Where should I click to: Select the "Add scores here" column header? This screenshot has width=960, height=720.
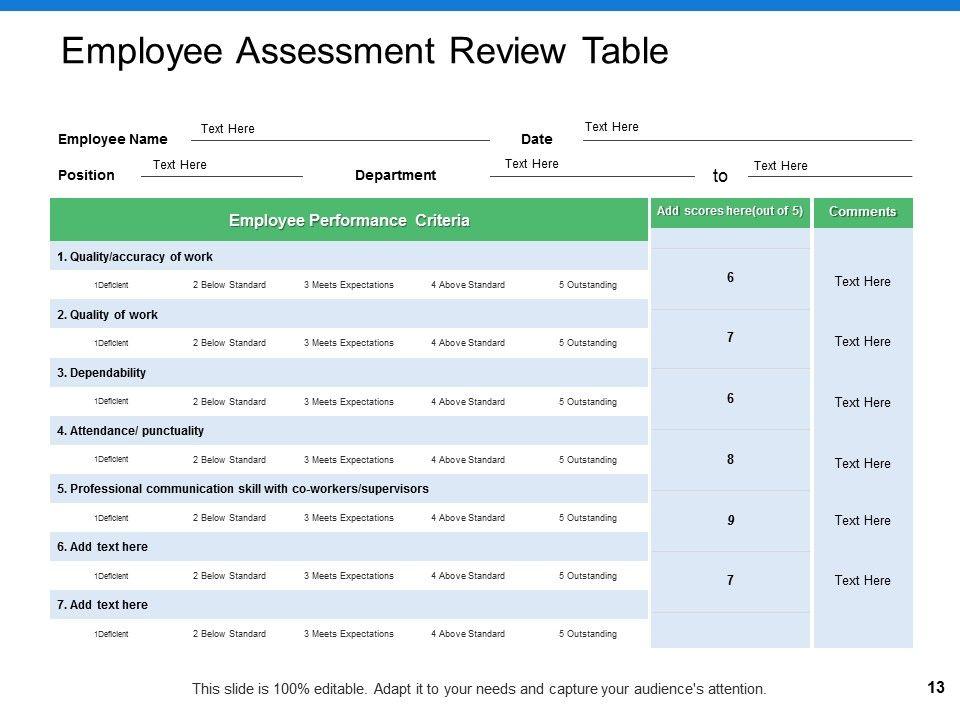(729, 211)
